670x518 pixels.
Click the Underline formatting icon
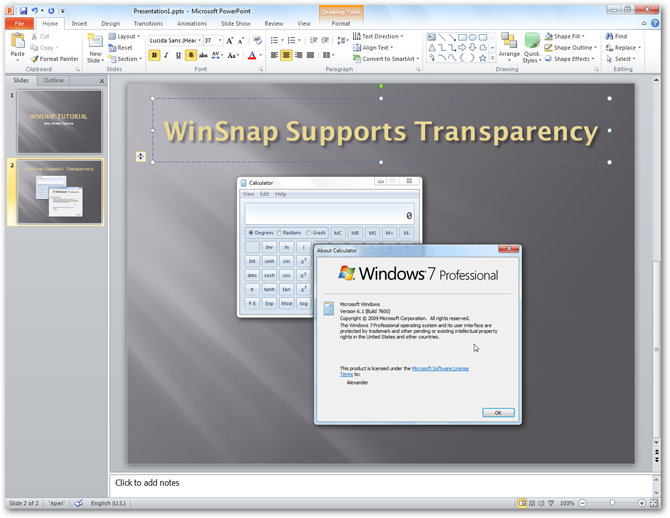[x=178, y=55]
